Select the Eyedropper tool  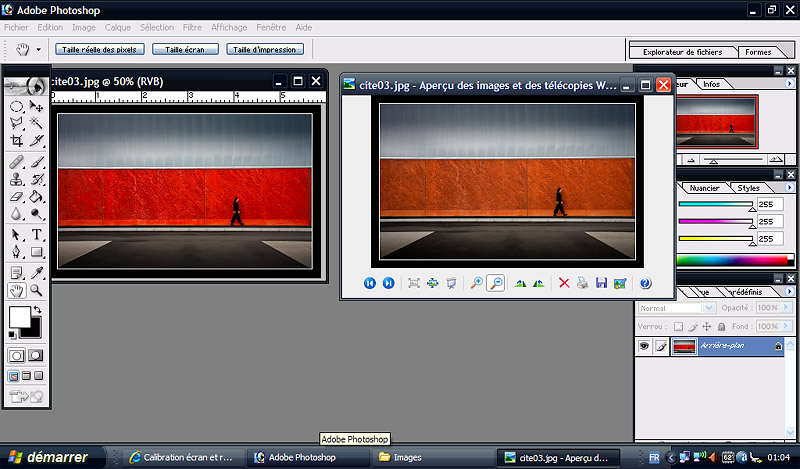[36, 273]
